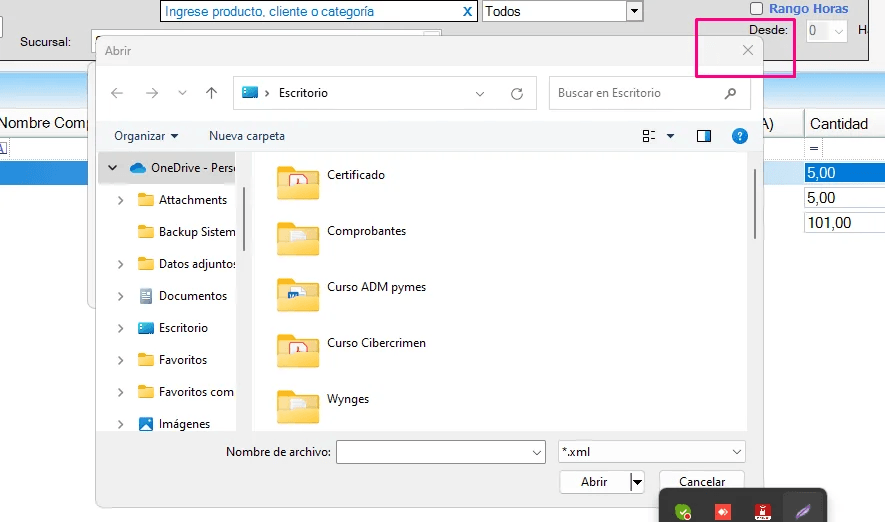Click the green shield tray icon

pyautogui.click(x=683, y=511)
